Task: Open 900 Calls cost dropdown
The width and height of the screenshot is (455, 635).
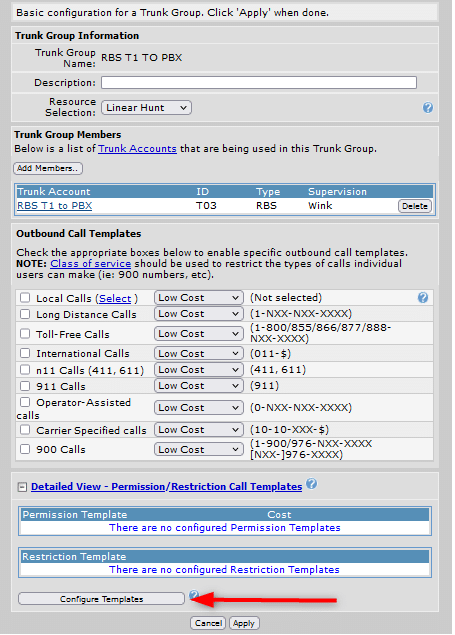Action: pos(198,450)
